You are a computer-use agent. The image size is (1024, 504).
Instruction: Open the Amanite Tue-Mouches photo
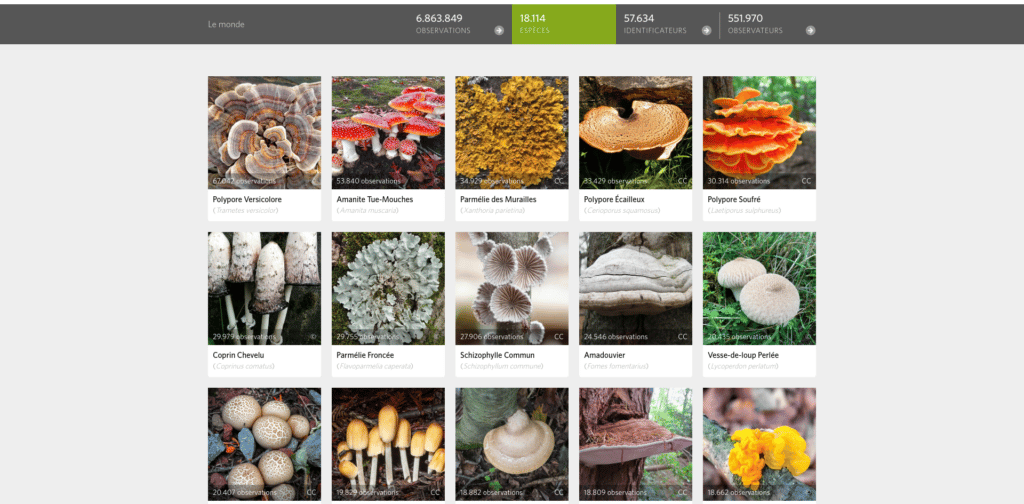click(388, 133)
